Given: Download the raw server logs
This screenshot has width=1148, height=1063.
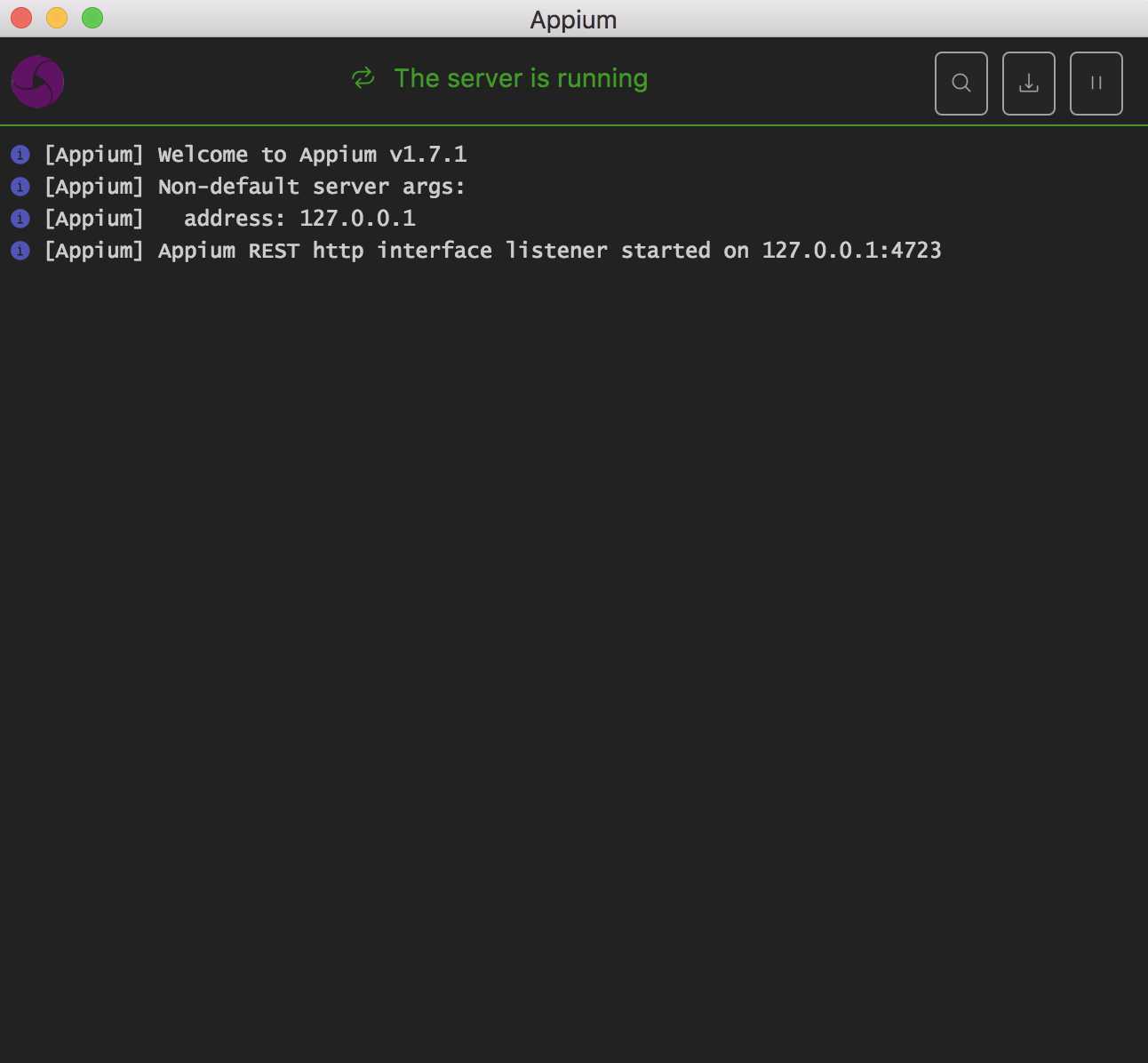Looking at the screenshot, I should click(1029, 84).
